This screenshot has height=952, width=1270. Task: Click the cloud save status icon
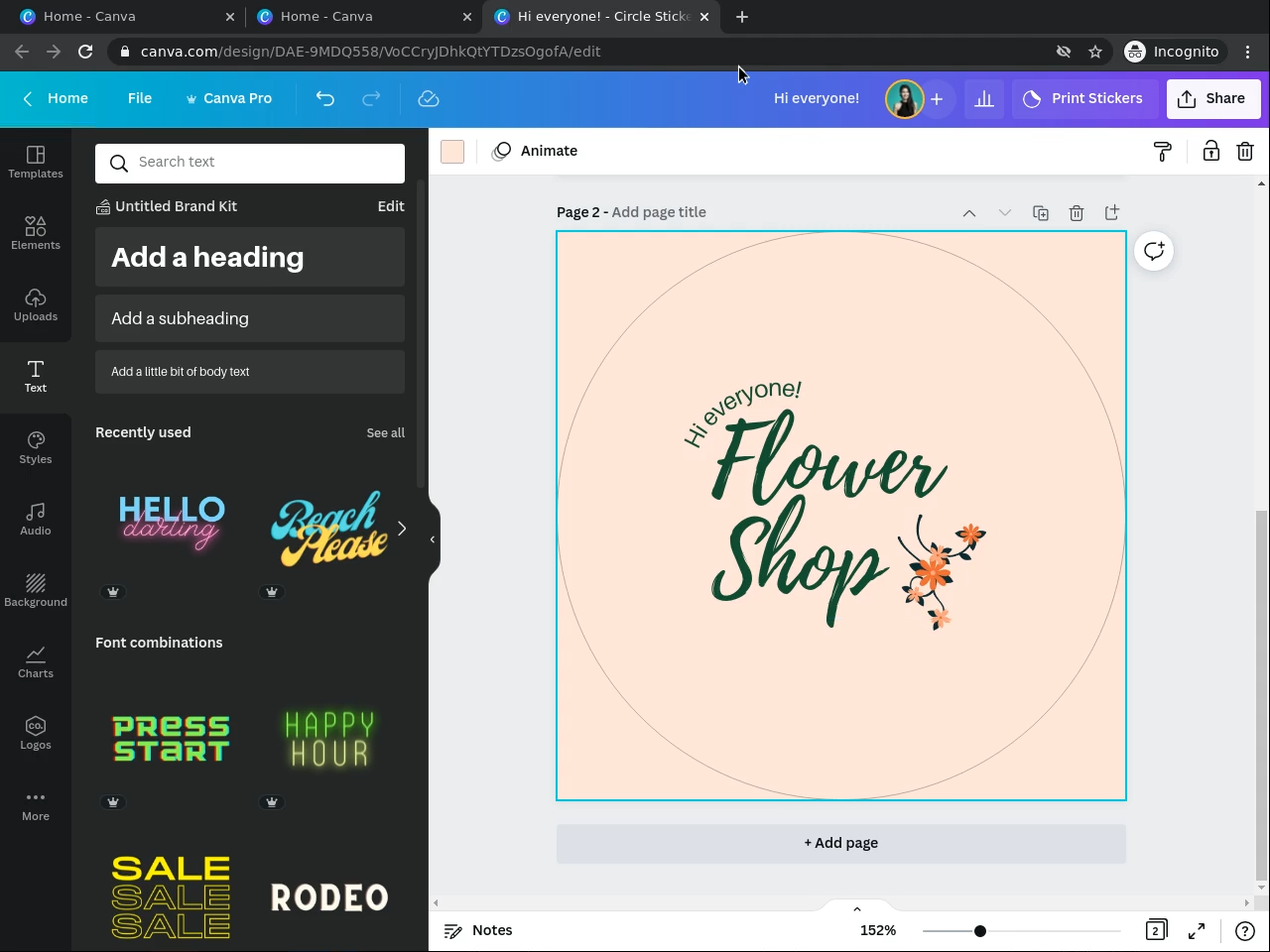[429, 98]
